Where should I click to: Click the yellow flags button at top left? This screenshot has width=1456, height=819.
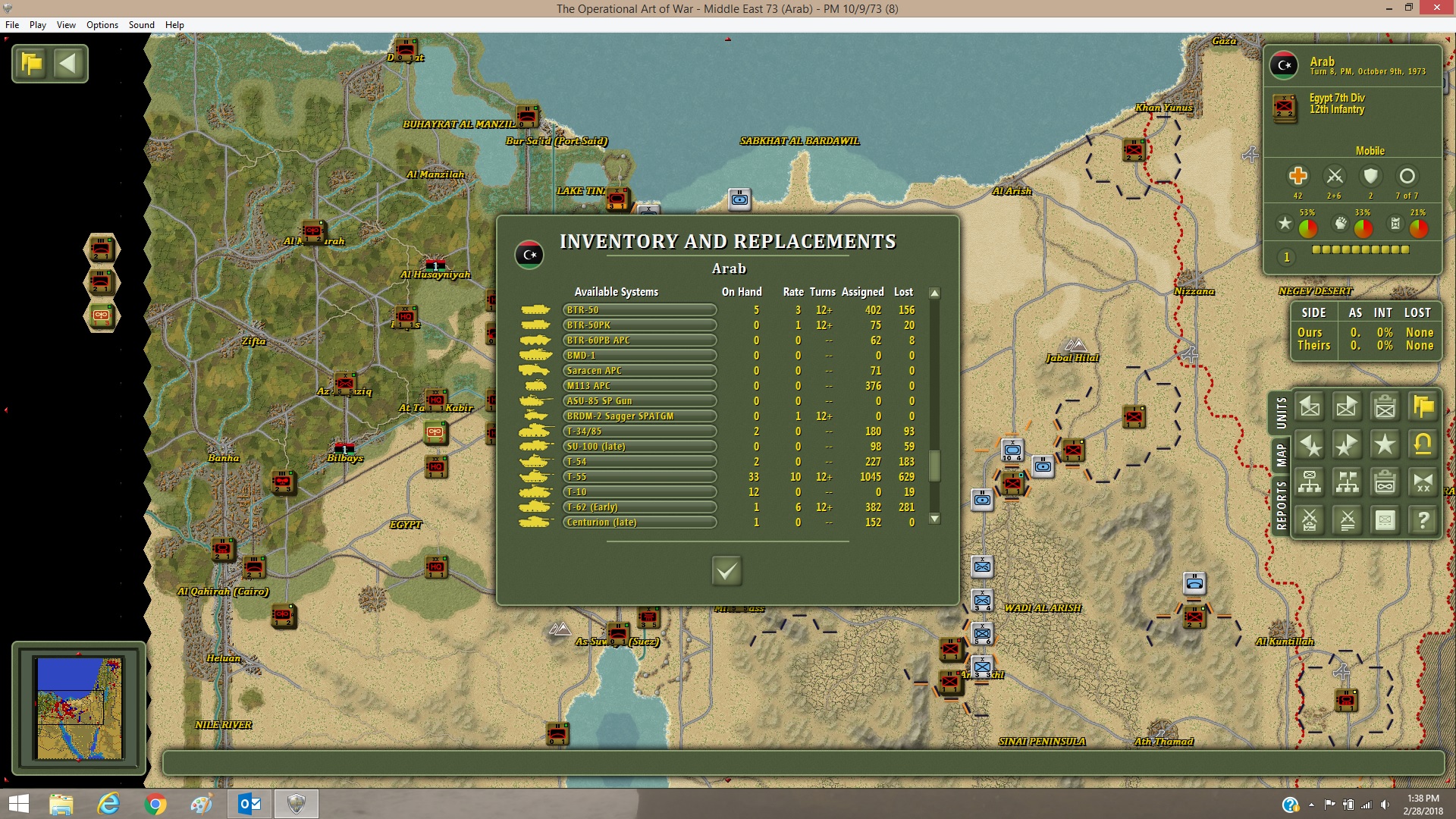32,64
